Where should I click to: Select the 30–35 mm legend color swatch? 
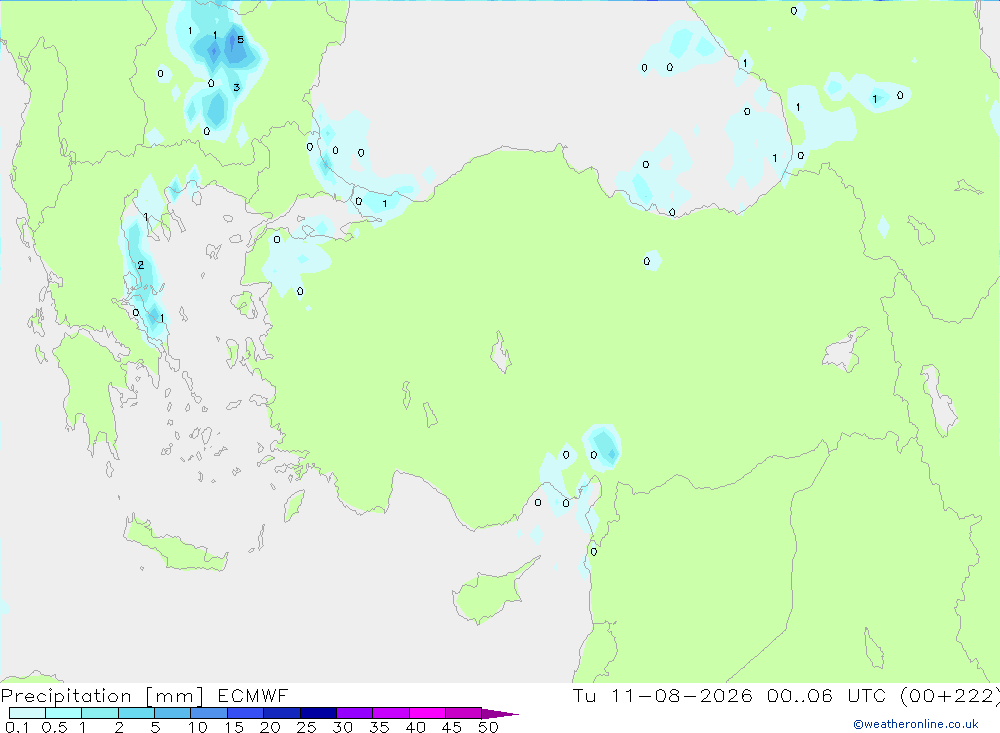coord(355,713)
